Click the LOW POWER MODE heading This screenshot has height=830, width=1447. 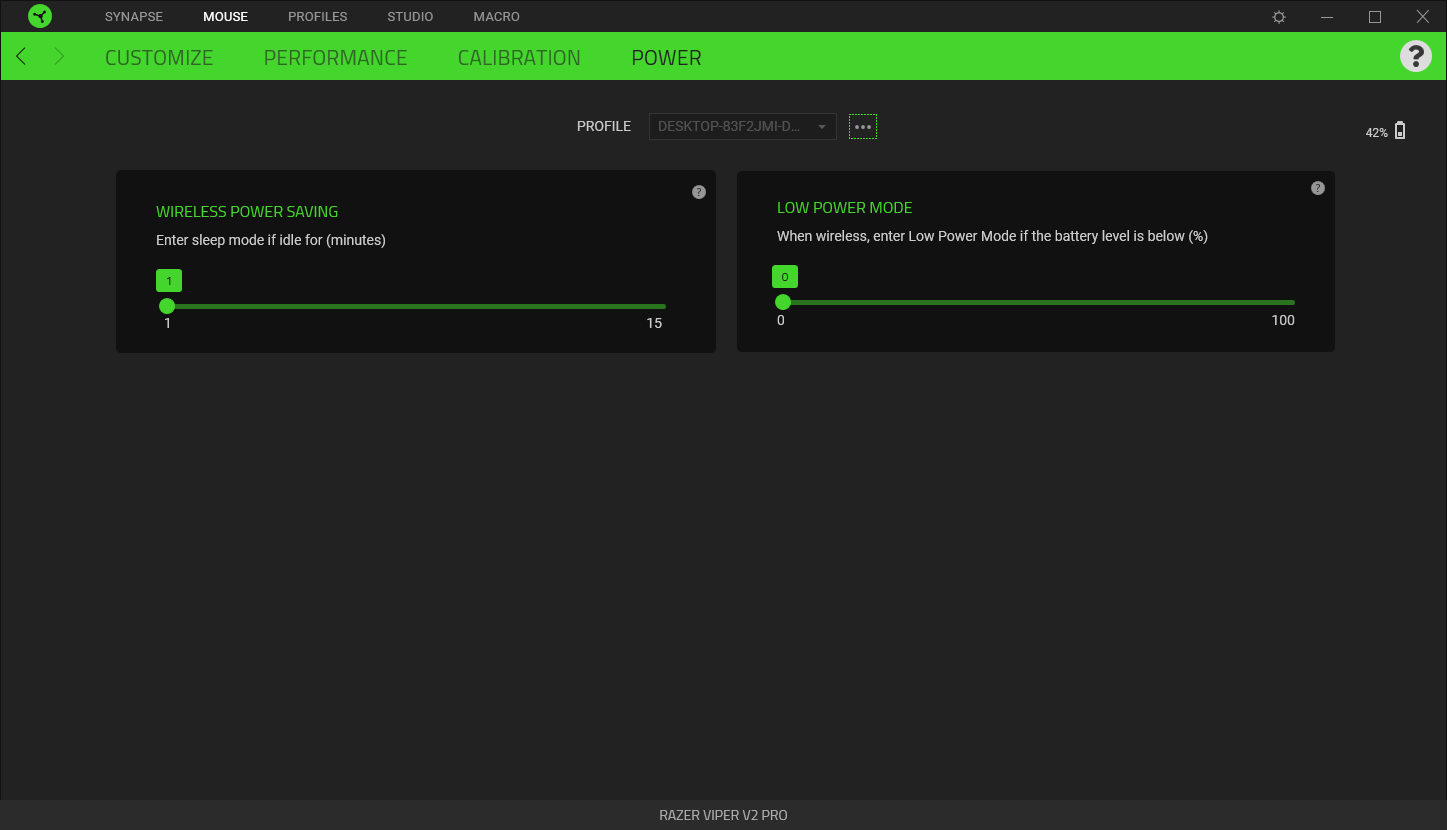845,208
